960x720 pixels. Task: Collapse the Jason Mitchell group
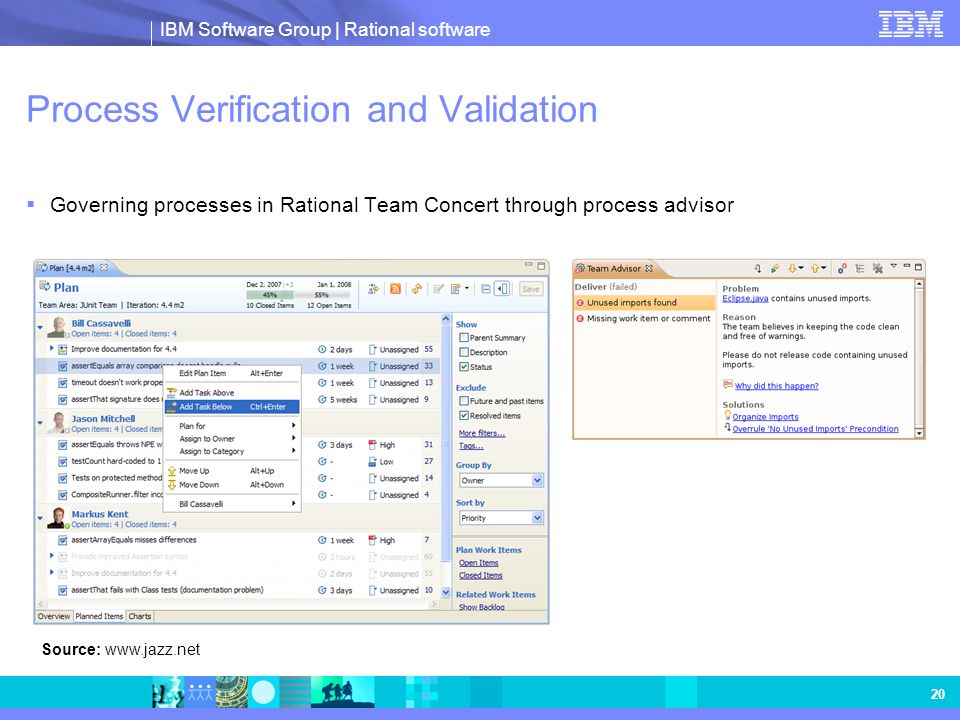tap(40, 422)
